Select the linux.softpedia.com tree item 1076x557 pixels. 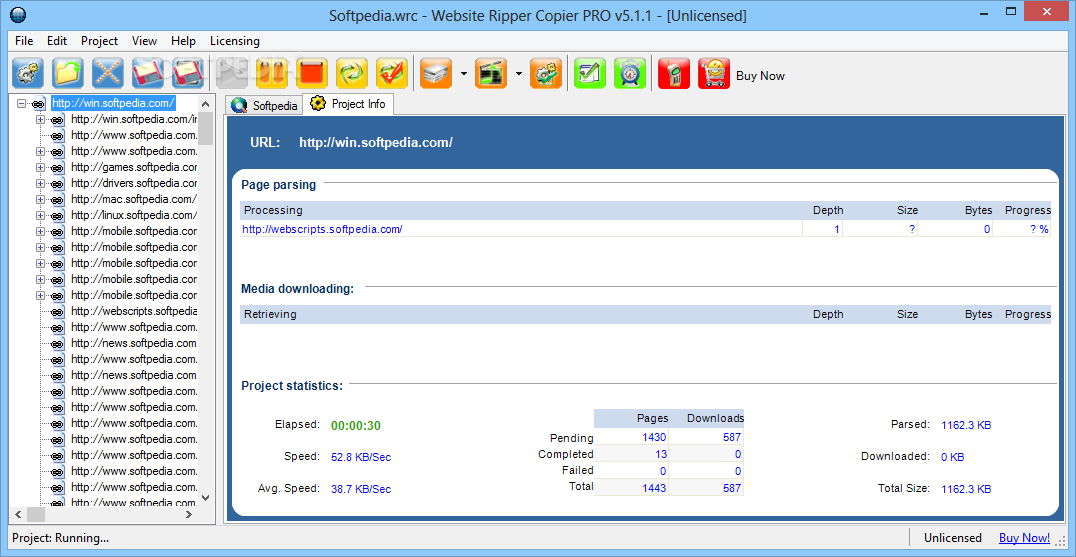click(134, 215)
